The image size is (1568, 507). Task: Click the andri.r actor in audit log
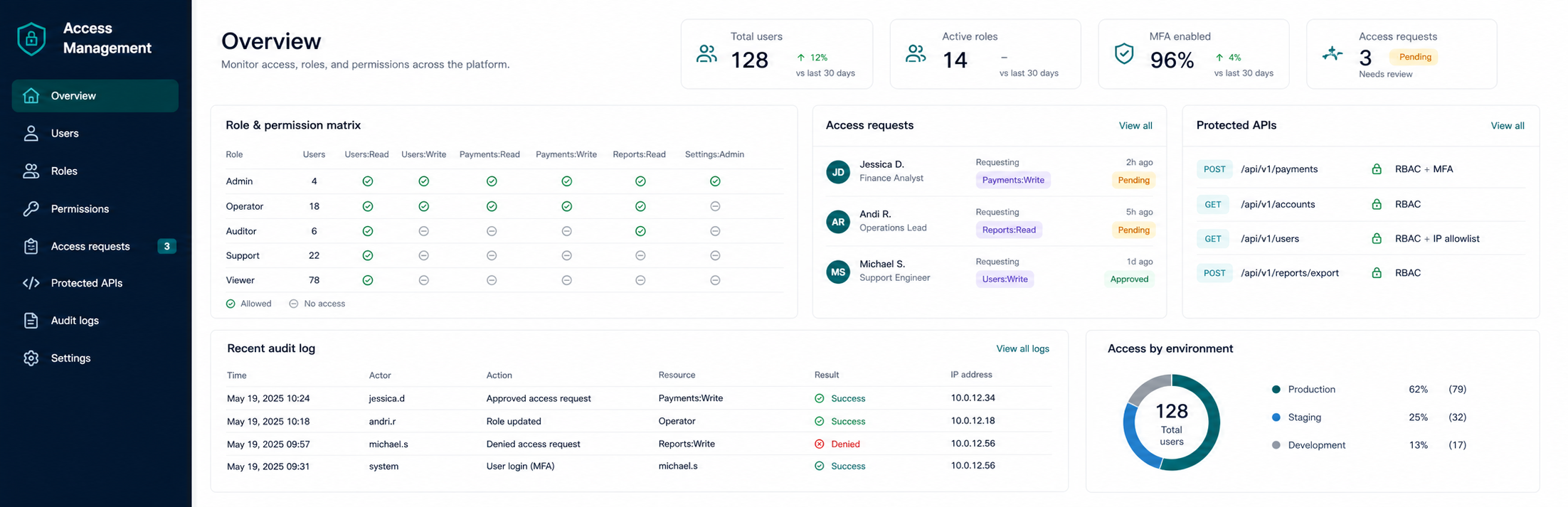382,421
